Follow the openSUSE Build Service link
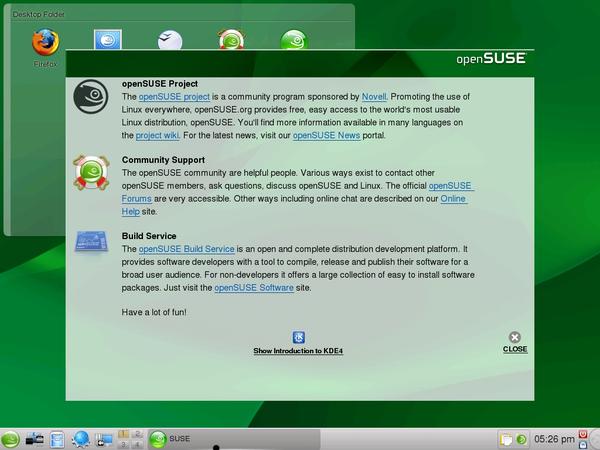 point(186,249)
